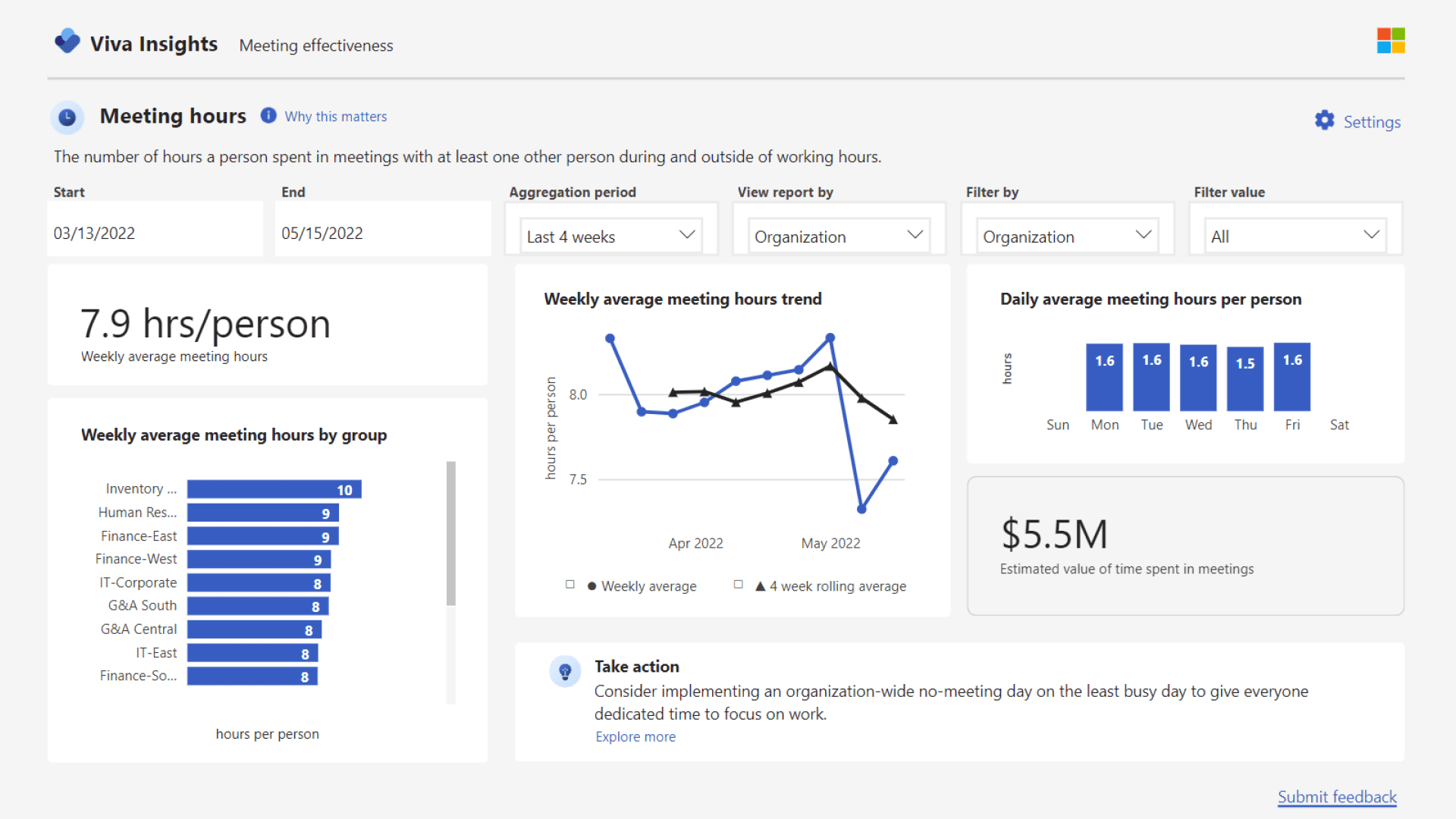Click the Why this matters link
This screenshot has width=1456, height=819.
335,116
